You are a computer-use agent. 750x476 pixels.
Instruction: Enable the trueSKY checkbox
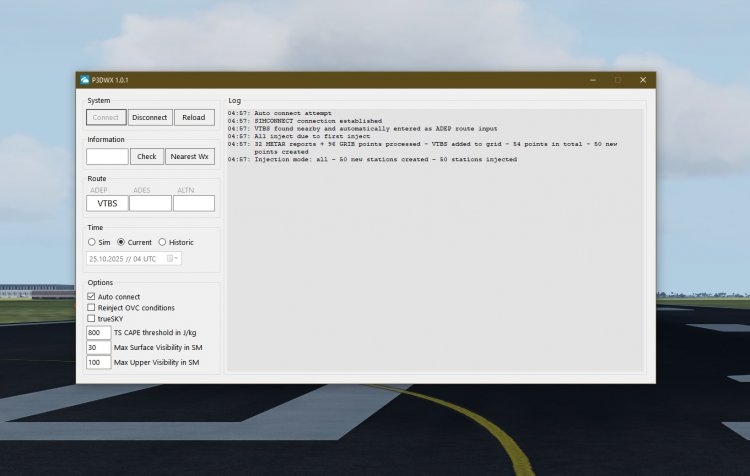92,319
